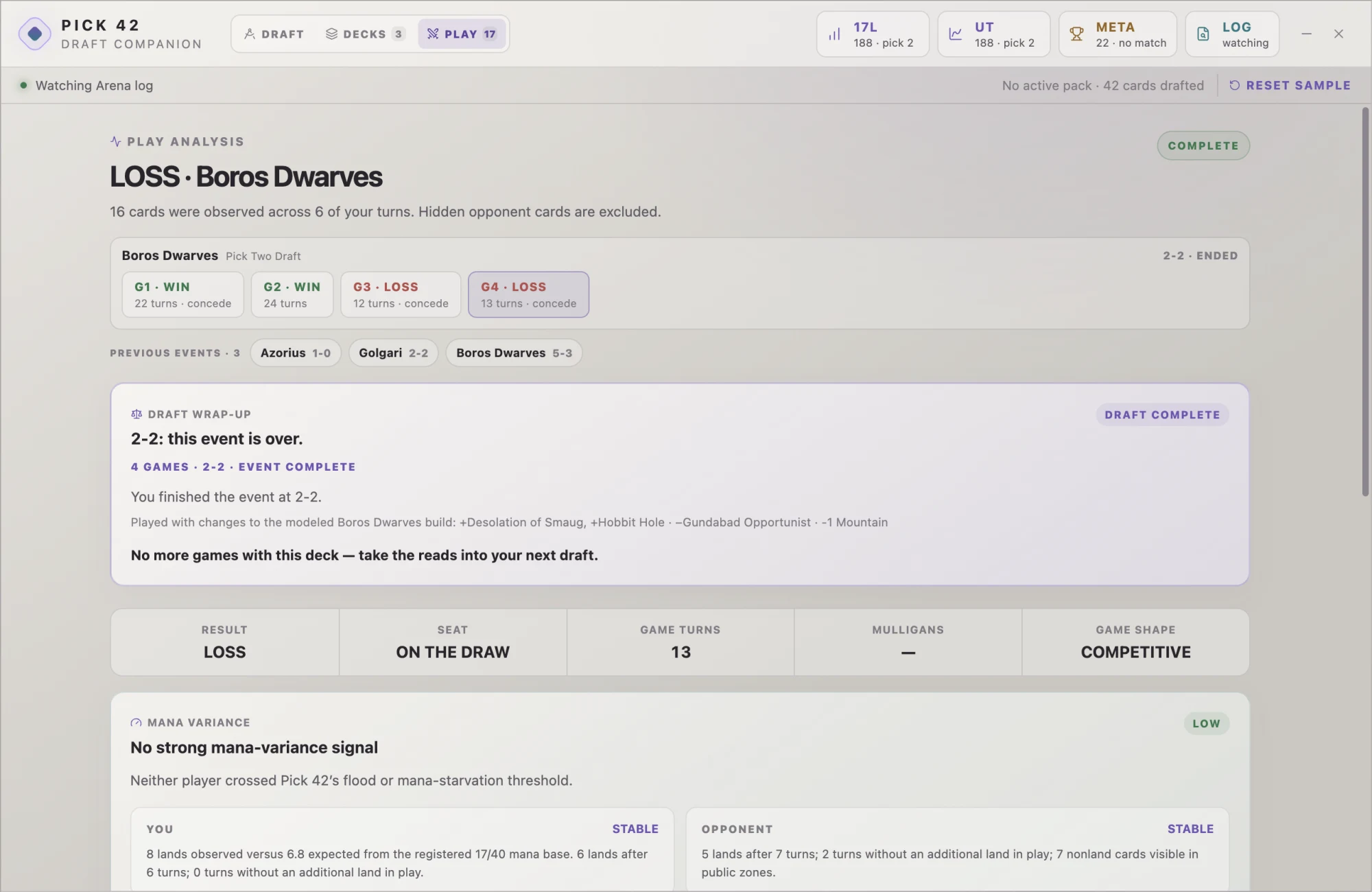This screenshot has width=1372, height=892.
Task: Click the Mana Variance gauge icon
Action: (136, 723)
